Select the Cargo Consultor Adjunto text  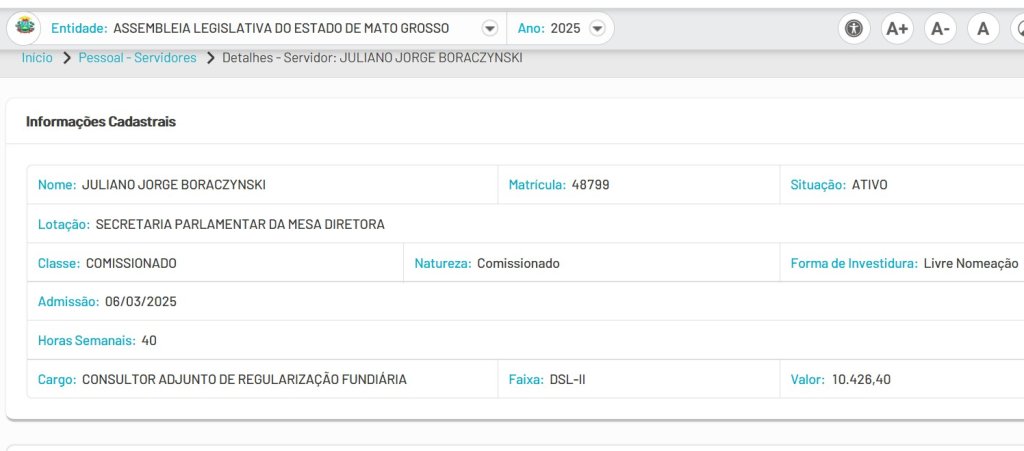pyautogui.click(x=244, y=379)
